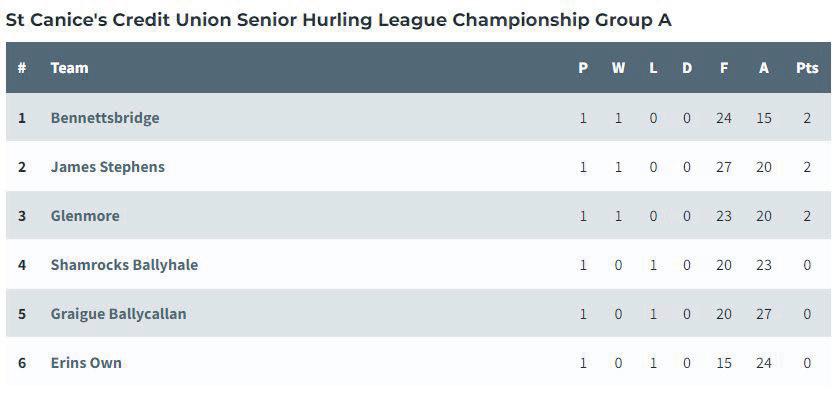Click the P played column header
This screenshot has width=839, height=402.
(x=583, y=68)
